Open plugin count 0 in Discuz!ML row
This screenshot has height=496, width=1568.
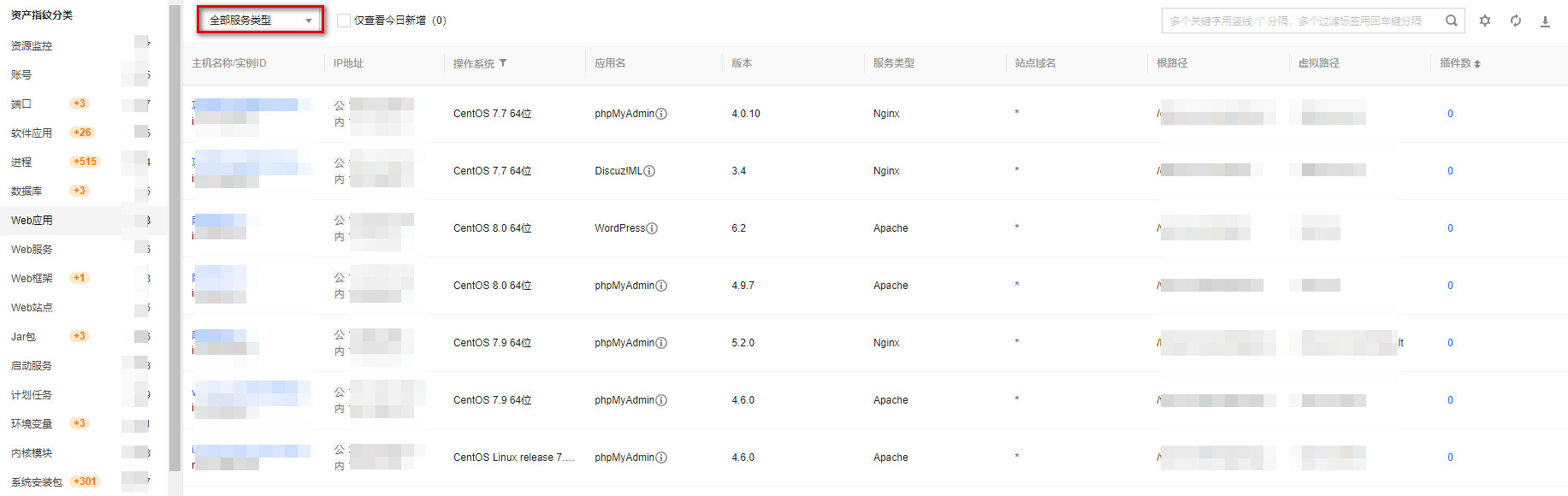coord(1450,171)
